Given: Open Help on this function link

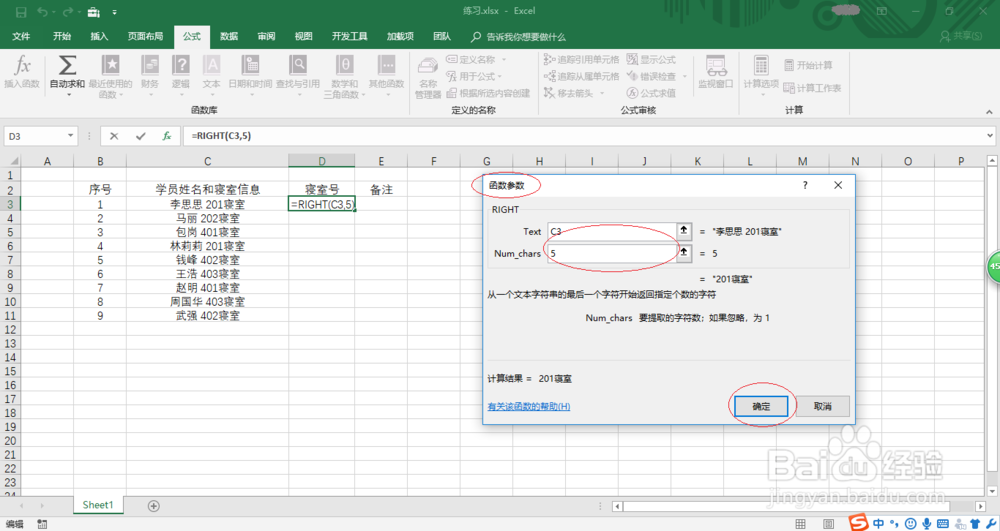Looking at the screenshot, I should pos(529,406).
